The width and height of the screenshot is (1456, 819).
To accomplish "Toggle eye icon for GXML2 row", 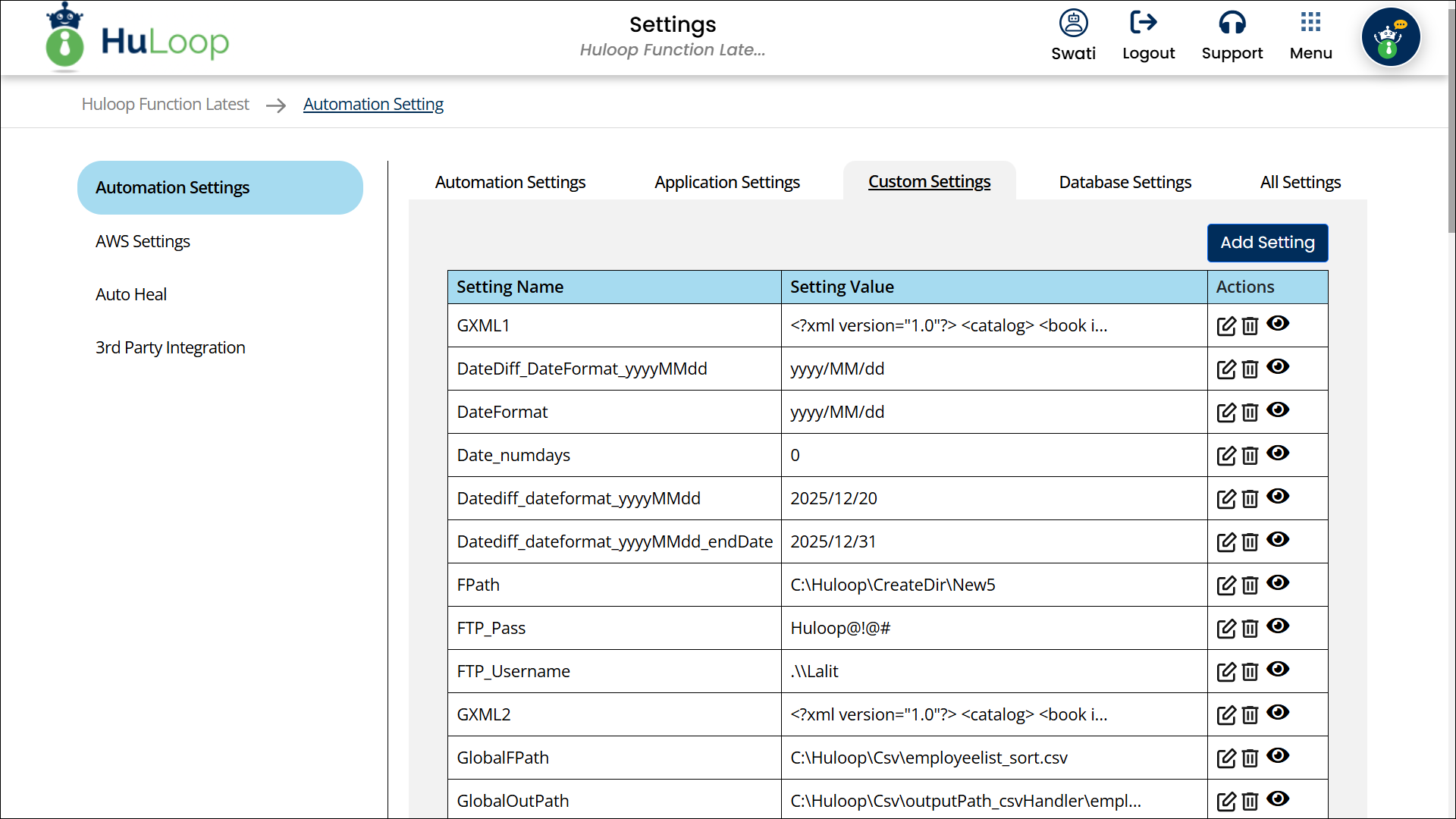I will point(1278,712).
